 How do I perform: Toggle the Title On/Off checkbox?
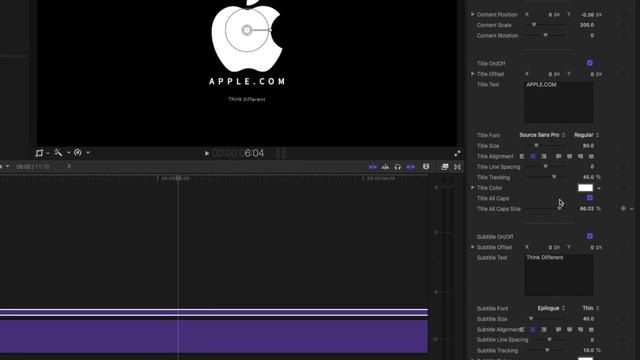pyautogui.click(x=590, y=63)
